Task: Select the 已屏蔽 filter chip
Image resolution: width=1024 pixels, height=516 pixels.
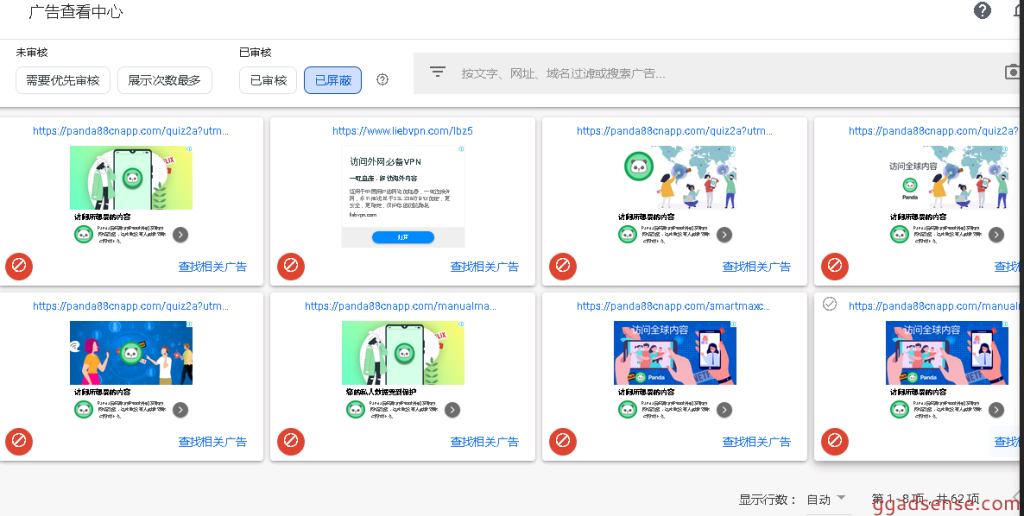Action: point(332,80)
